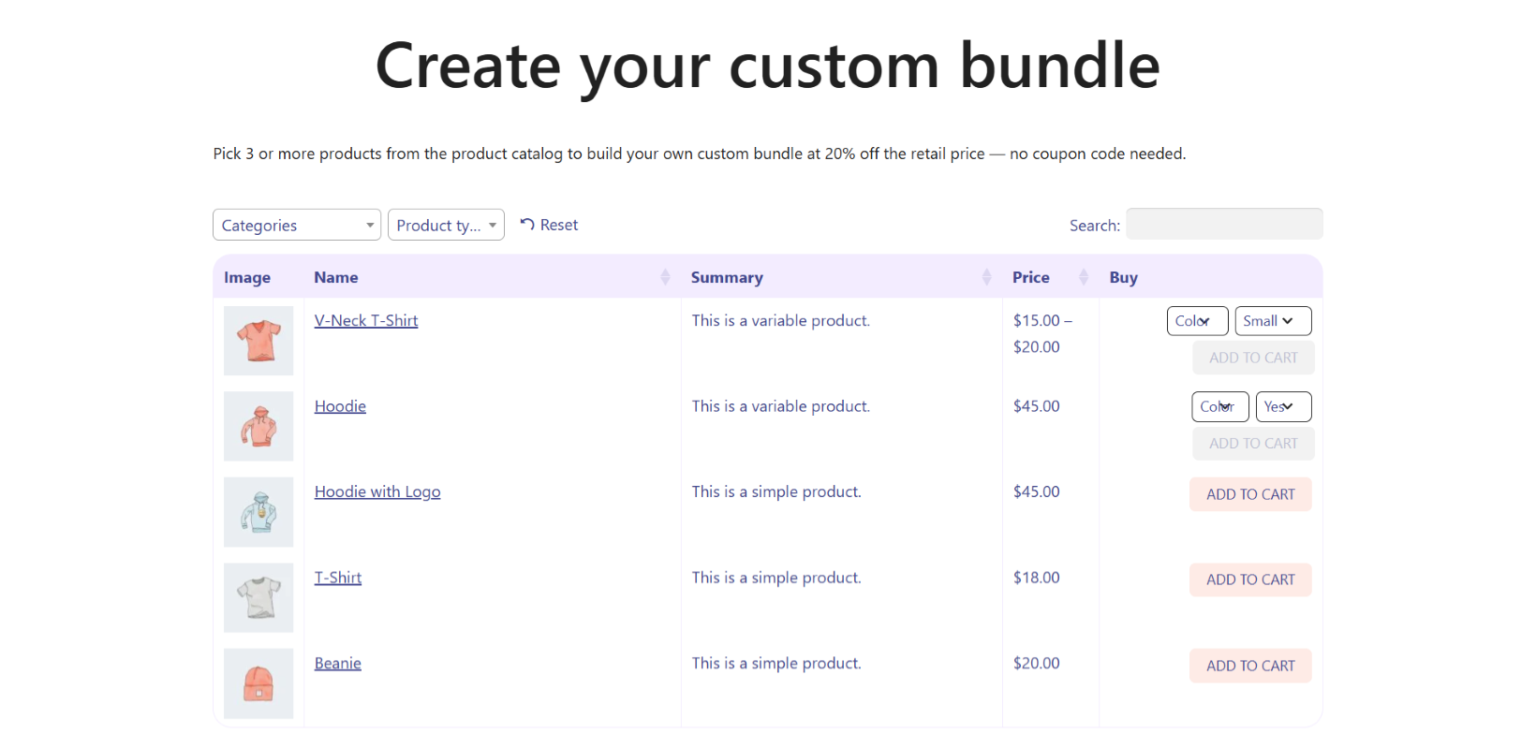The image size is (1536, 733).
Task: Open the Categories filter dropdown
Action: [x=296, y=224]
